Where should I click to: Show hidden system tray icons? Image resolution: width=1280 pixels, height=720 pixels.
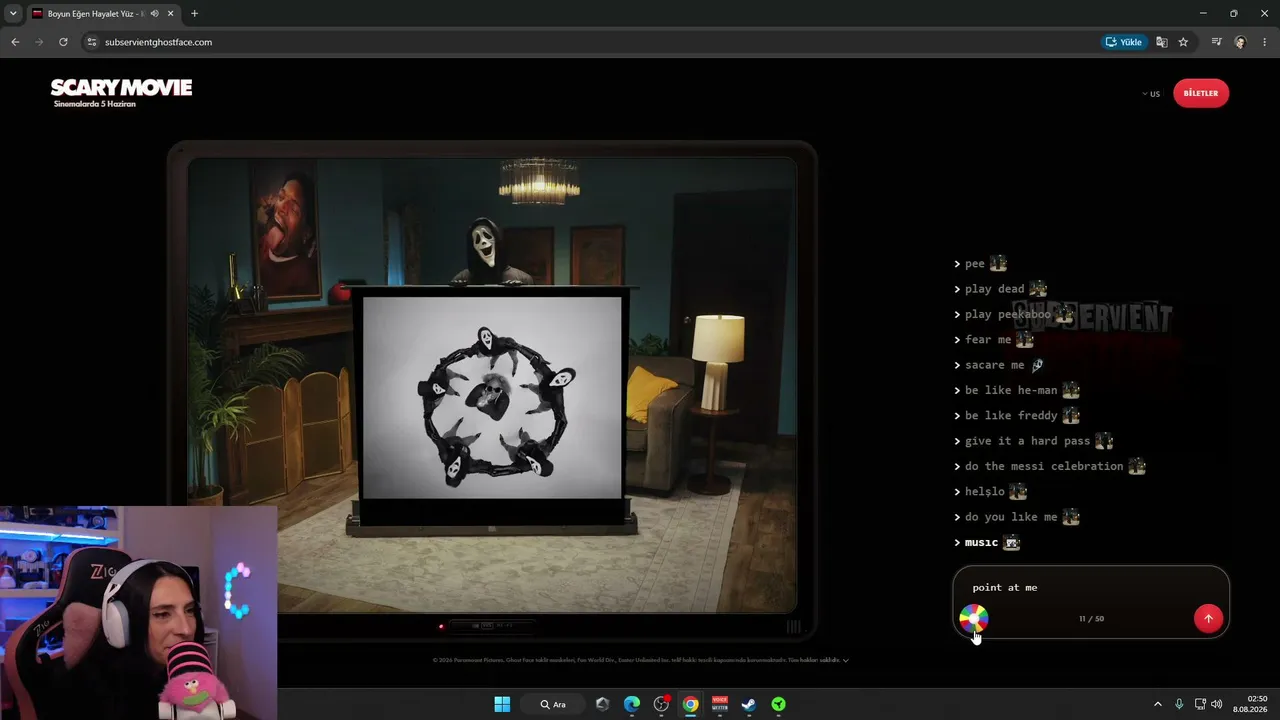[x=1158, y=704]
